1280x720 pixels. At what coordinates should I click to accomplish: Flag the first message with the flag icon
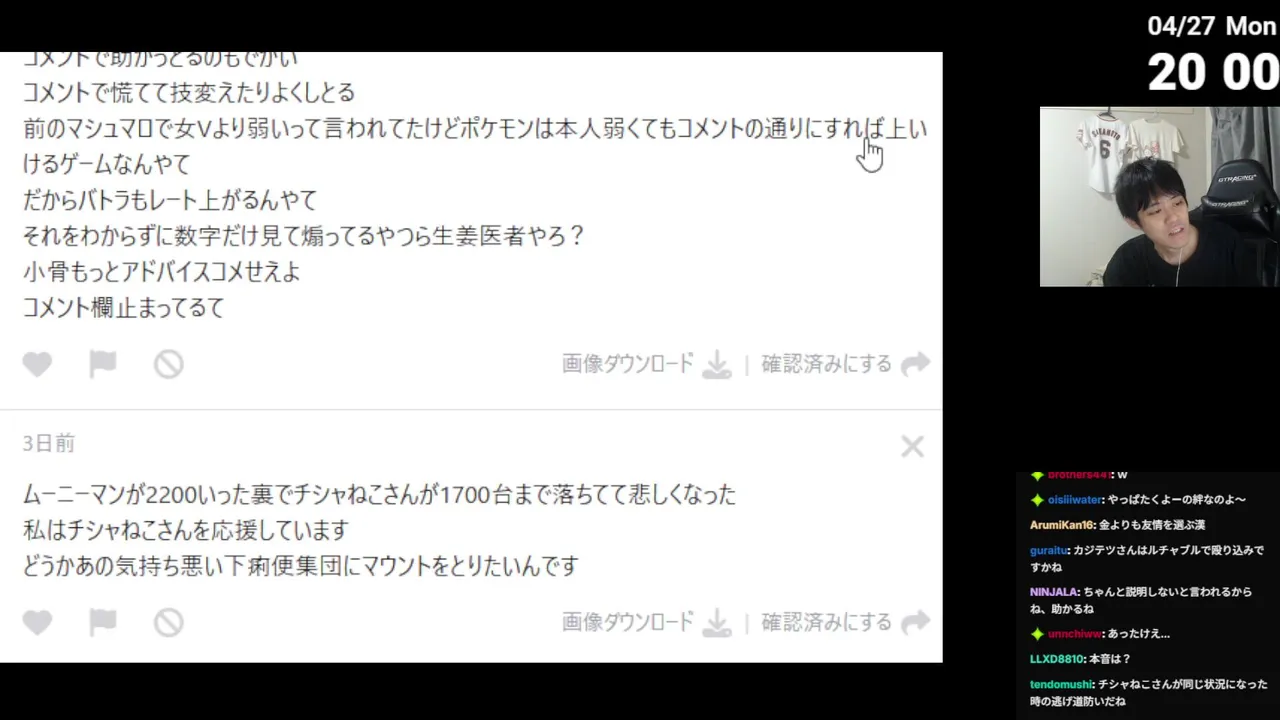[103, 365]
